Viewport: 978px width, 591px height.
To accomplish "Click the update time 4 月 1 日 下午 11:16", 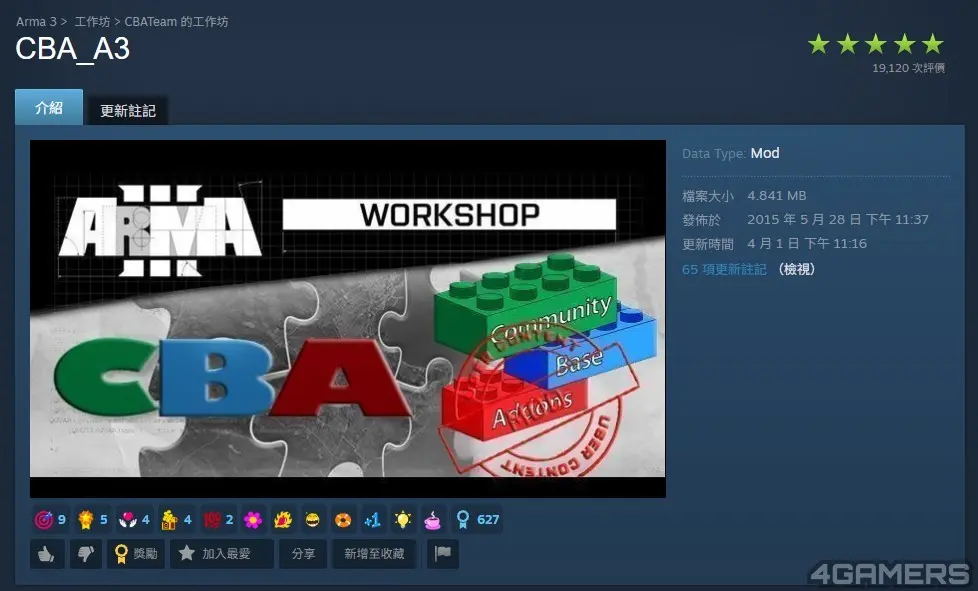I will tap(807, 243).
